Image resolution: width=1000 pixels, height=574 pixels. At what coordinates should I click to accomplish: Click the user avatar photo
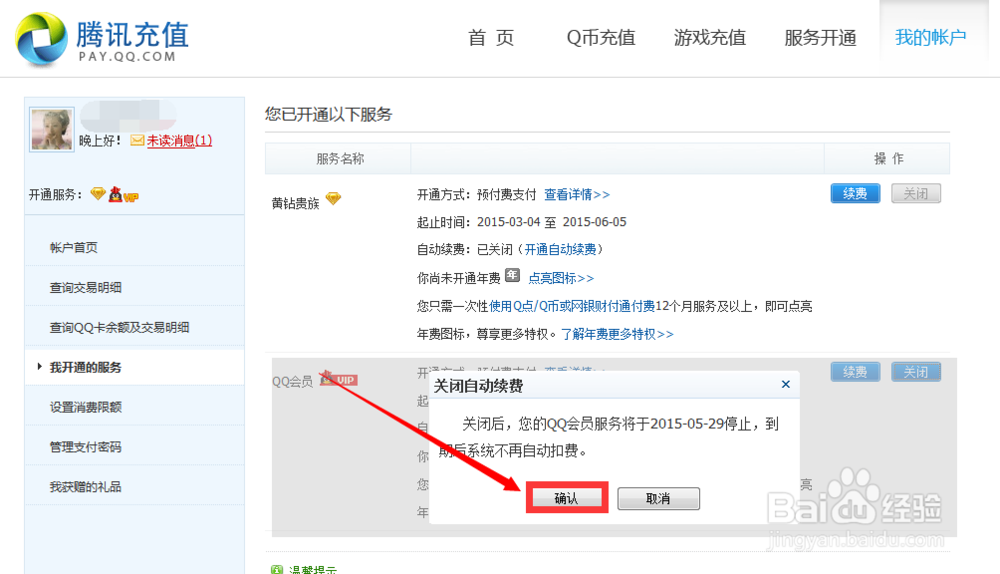point(52,129)
